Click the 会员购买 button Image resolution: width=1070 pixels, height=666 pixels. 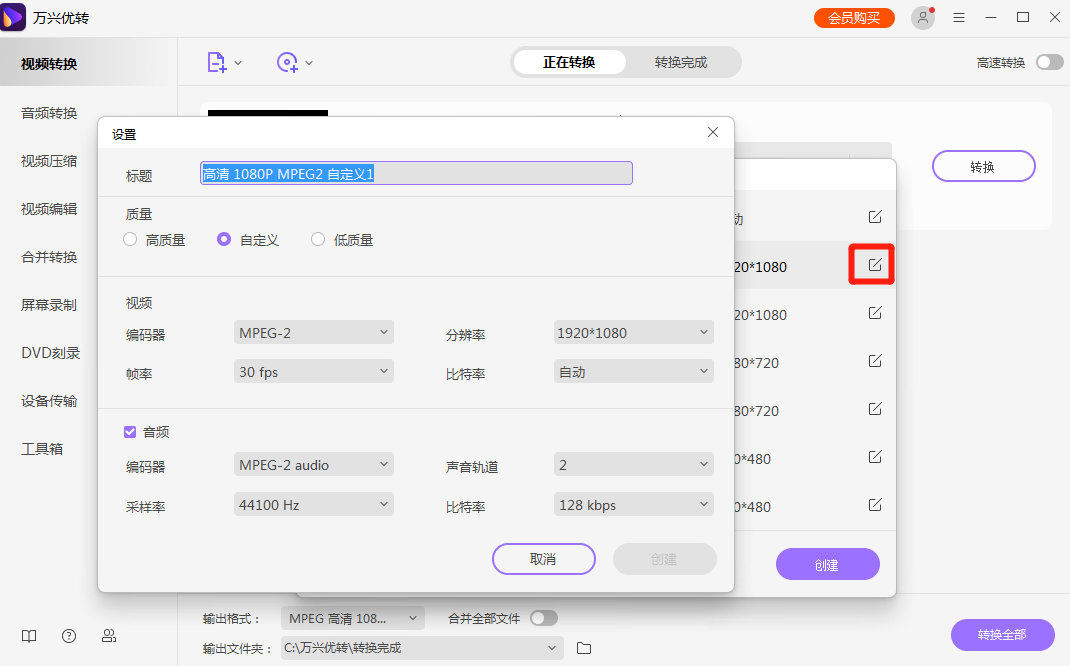coord(854,17)
